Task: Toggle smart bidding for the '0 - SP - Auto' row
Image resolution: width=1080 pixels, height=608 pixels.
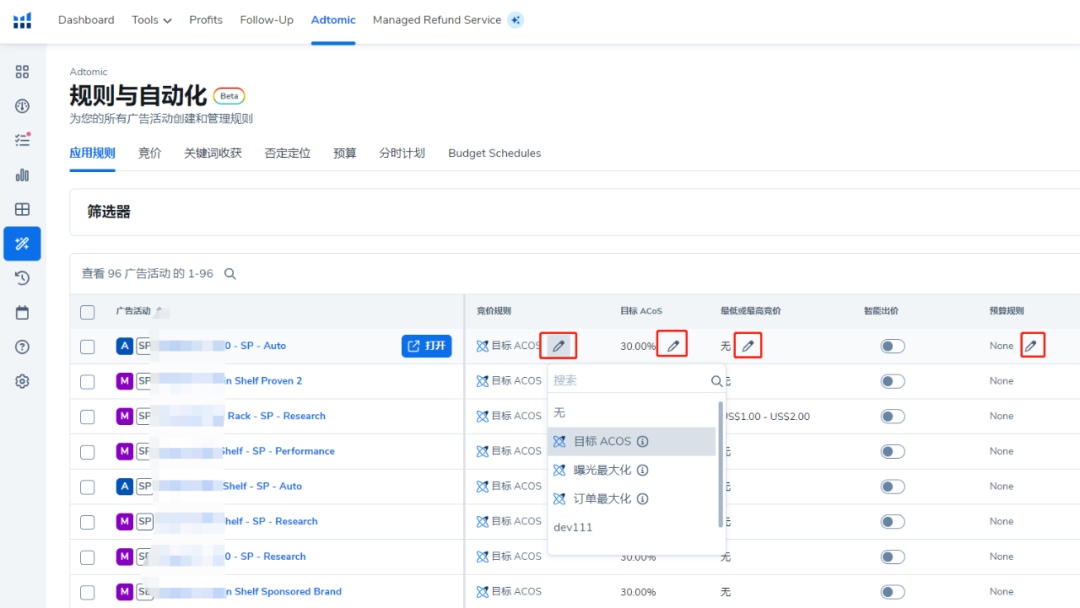Action: coord(893,346)
